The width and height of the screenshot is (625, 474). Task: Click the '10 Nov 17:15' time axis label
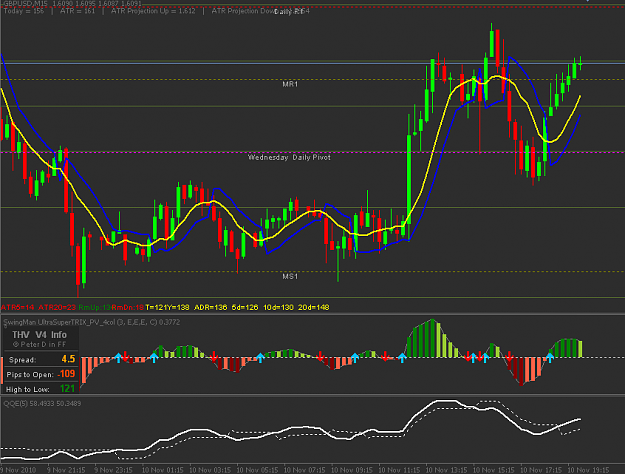click(541, 470)
